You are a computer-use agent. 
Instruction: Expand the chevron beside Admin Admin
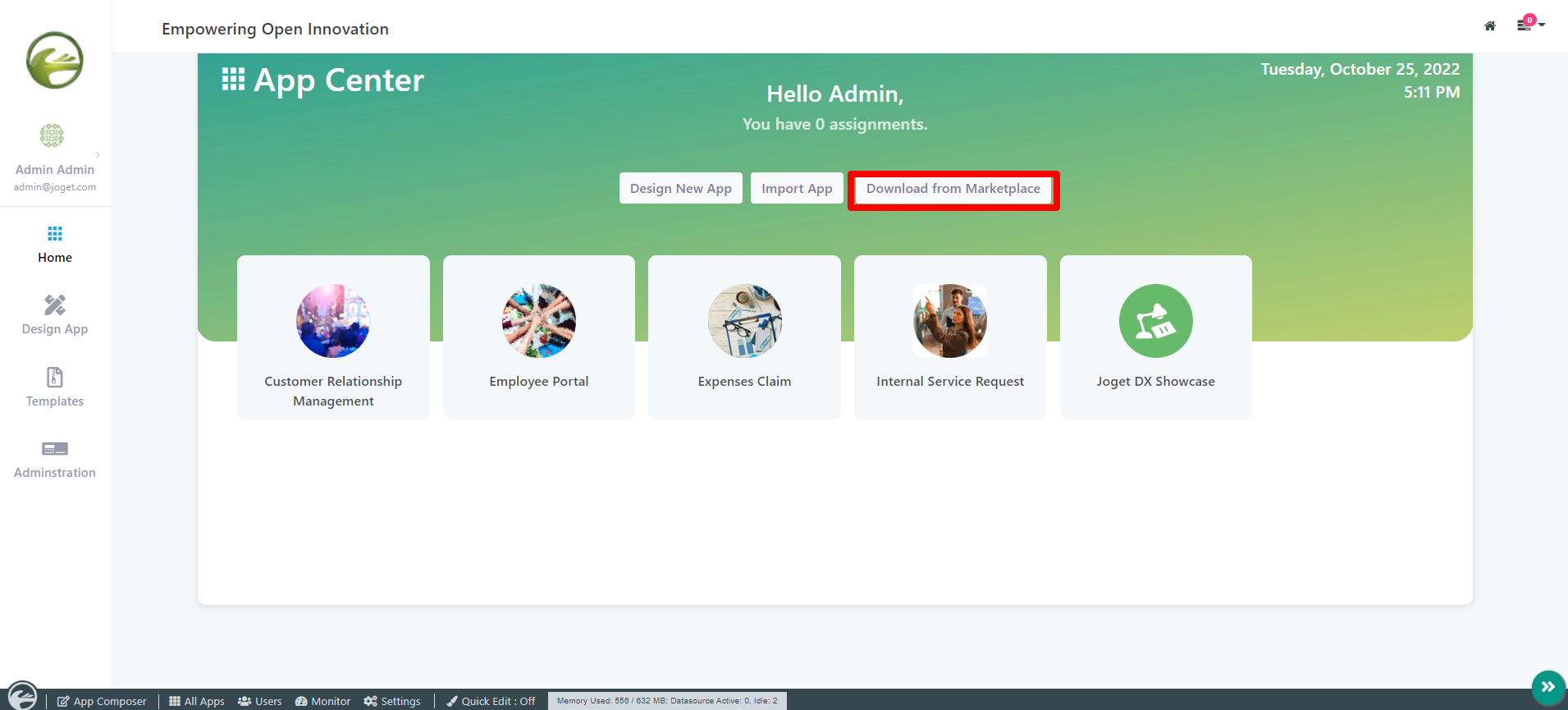tap(98, 154)
